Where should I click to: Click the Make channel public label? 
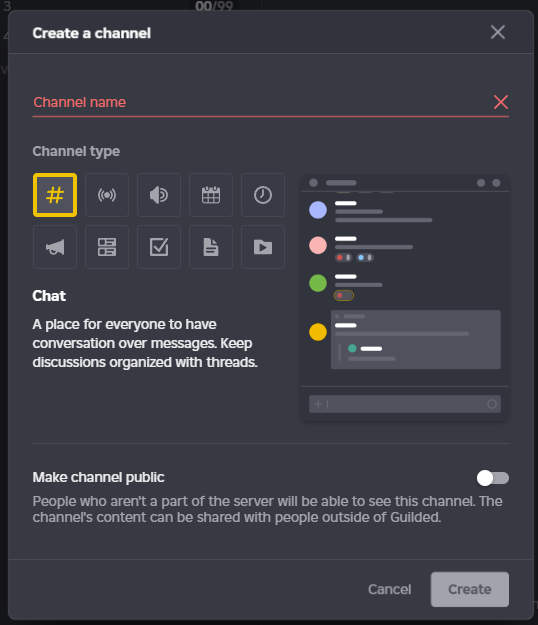pos(98,478)
